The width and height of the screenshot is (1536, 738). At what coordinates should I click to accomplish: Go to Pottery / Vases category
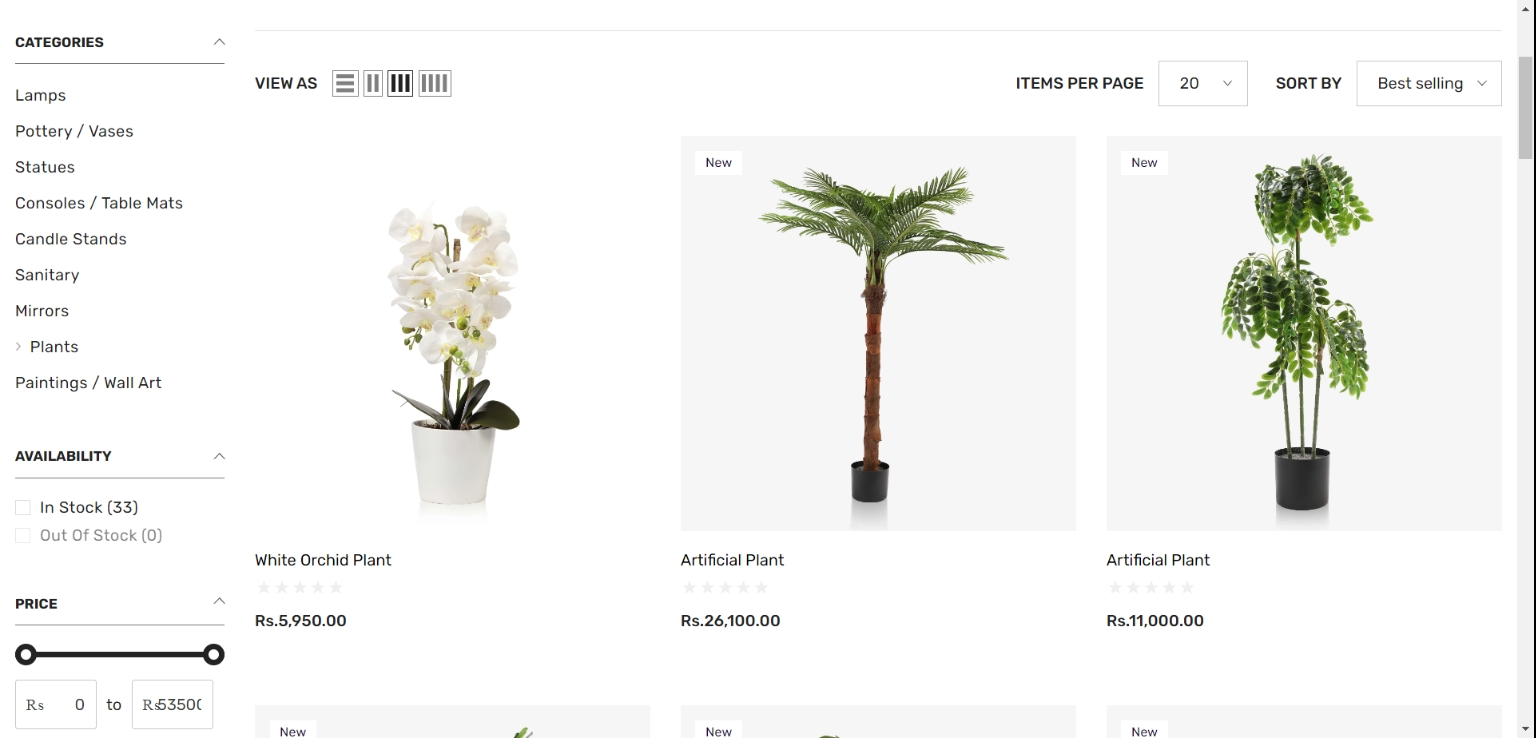pyautogui.click(x=74, y=131)
